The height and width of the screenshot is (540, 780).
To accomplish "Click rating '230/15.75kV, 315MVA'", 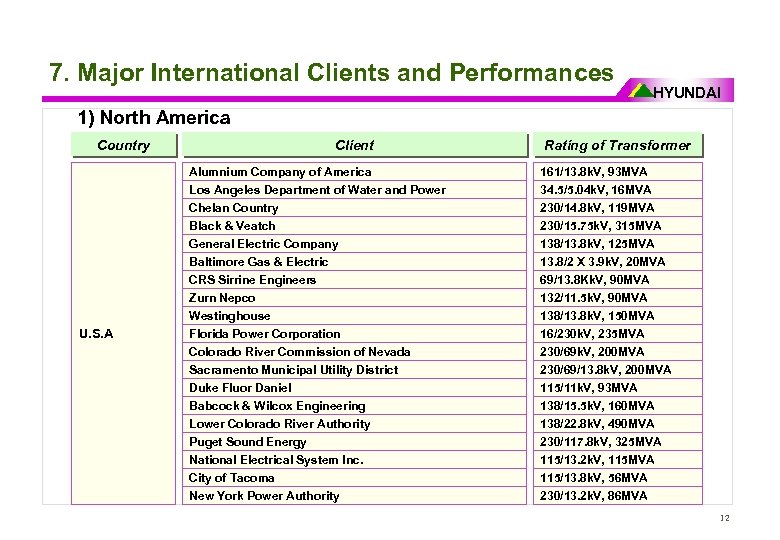I will pos(618,225).
